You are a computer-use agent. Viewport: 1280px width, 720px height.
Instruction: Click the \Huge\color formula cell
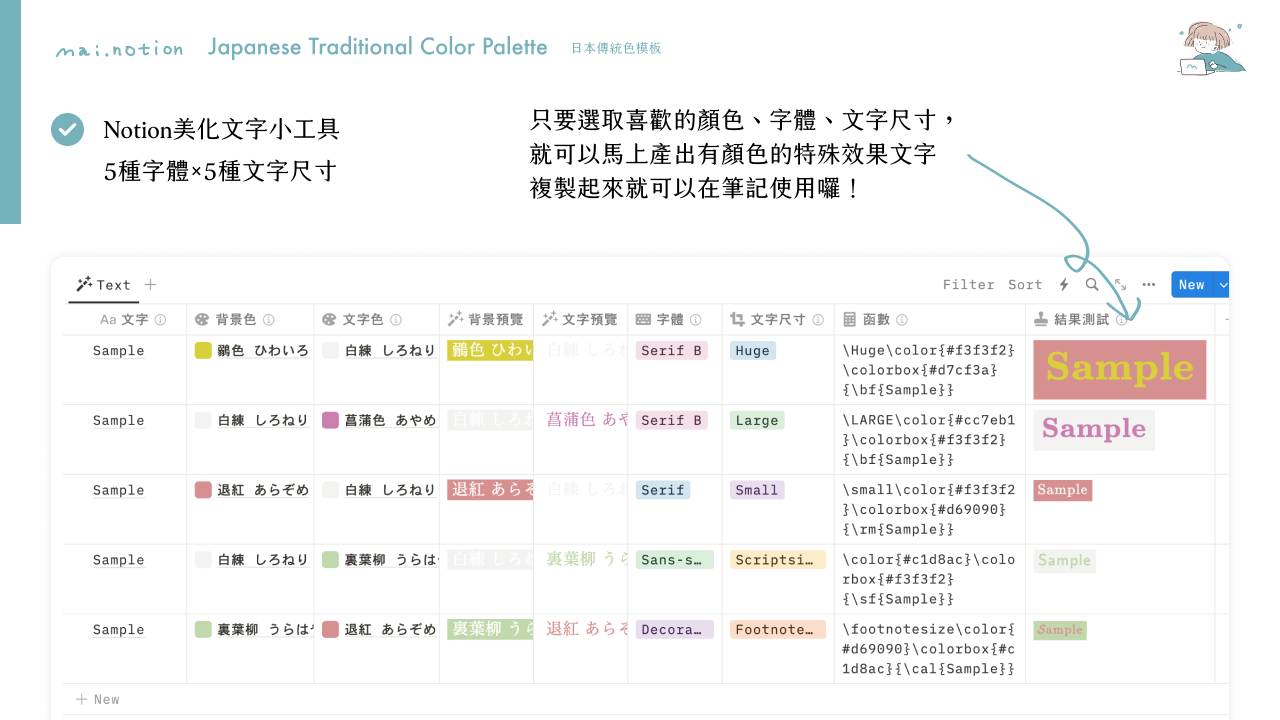(930, 370)
